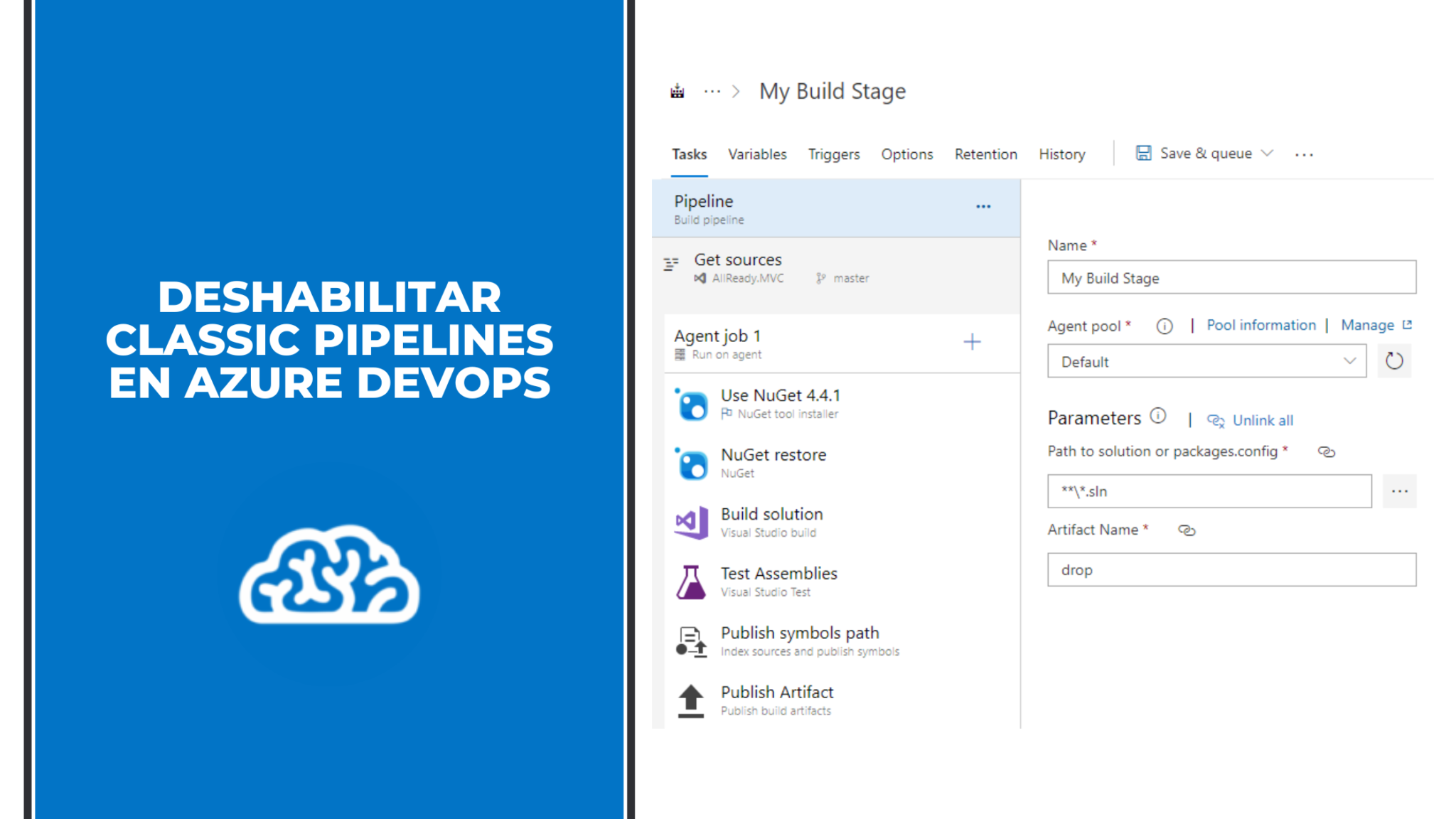Click the master branch icon
Viewport: 1456px width, 819px height.
[x=821, y=278]
